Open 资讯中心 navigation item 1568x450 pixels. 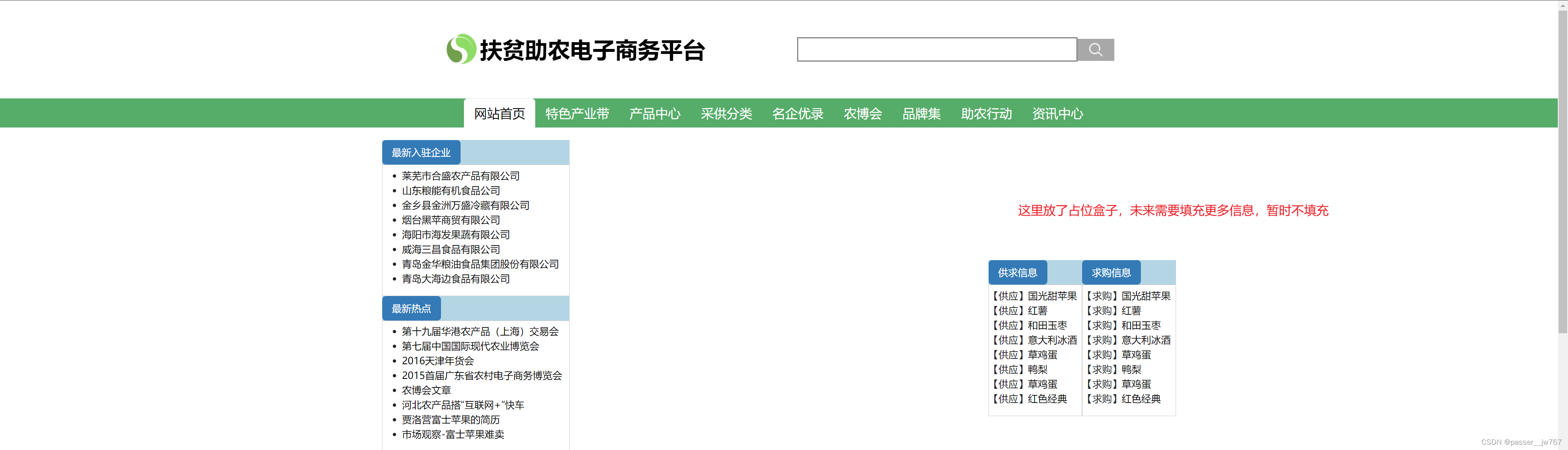click(1057, 113)
